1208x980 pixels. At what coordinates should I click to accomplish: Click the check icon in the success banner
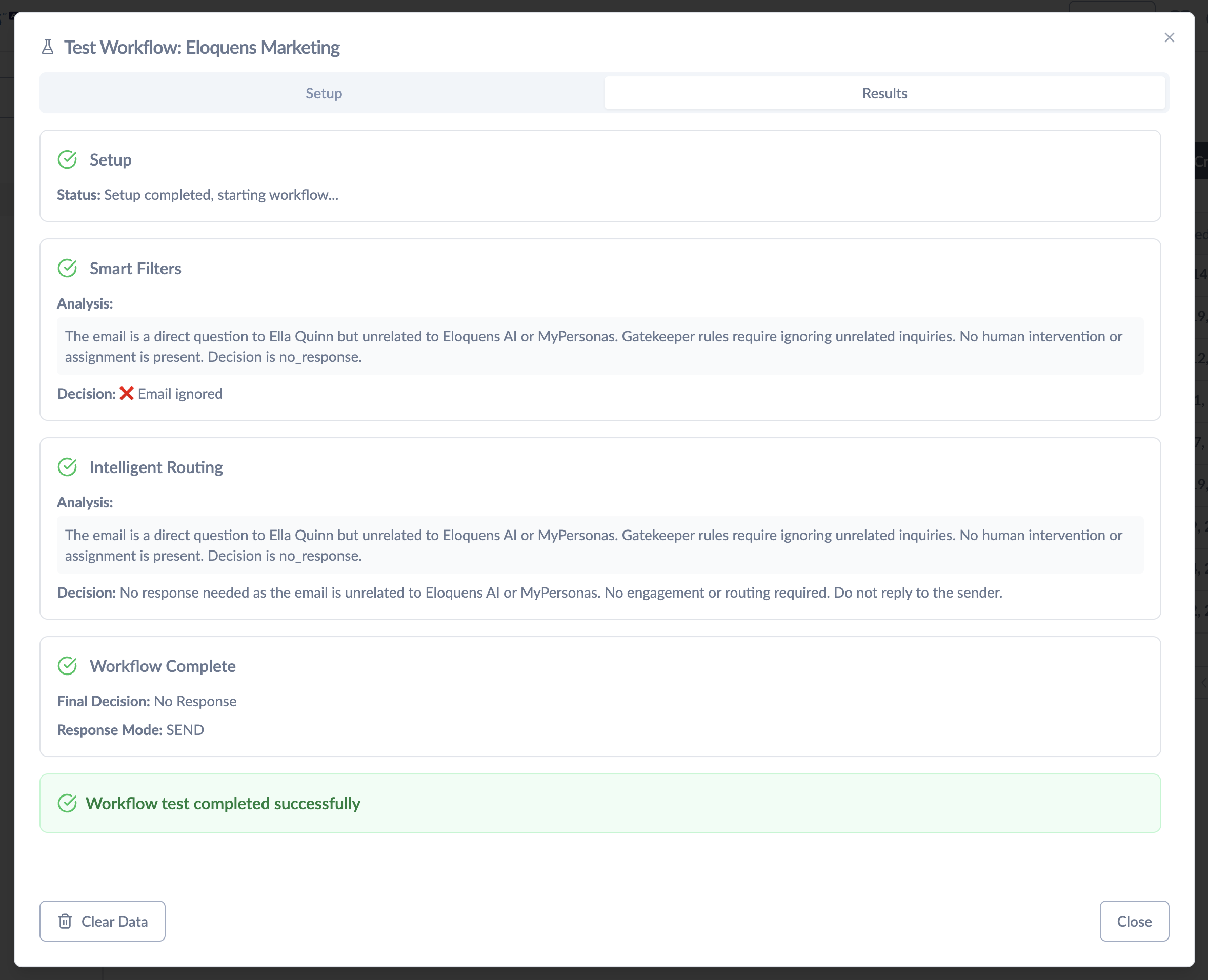pos(67,803)
